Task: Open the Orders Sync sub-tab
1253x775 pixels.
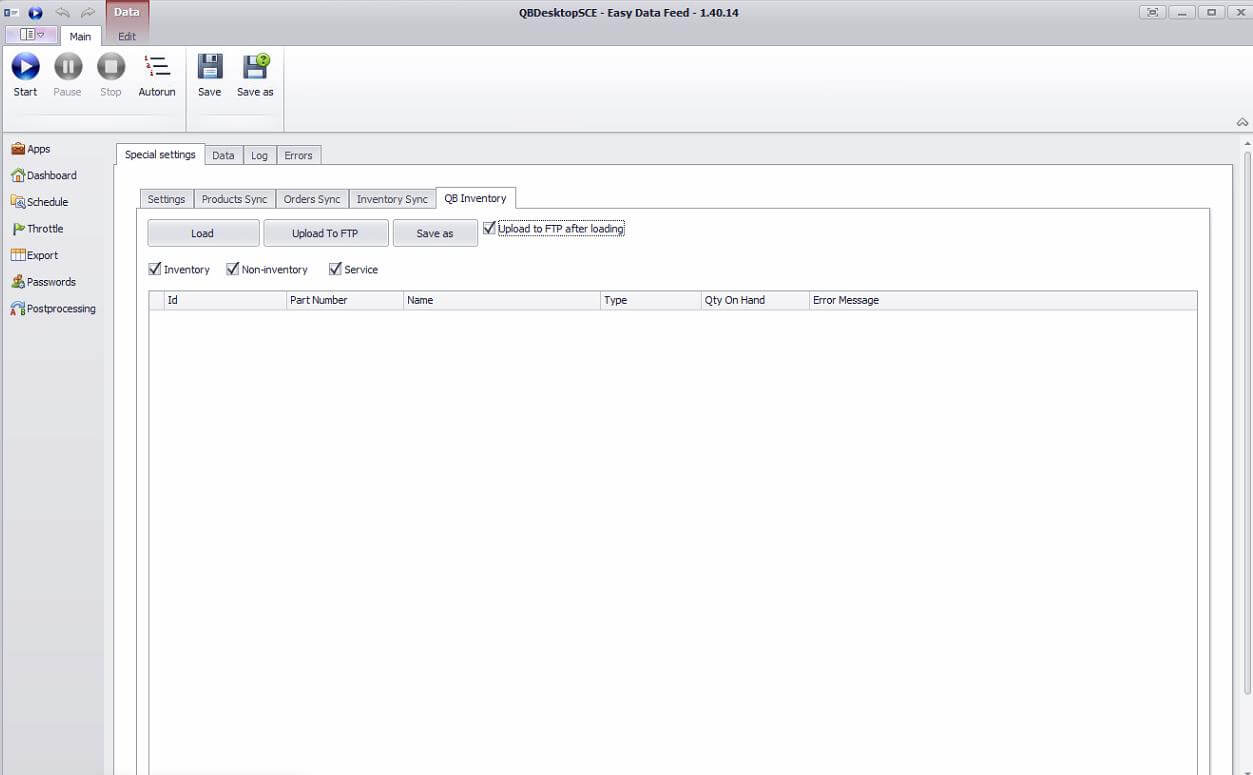Action: point(312,199)
